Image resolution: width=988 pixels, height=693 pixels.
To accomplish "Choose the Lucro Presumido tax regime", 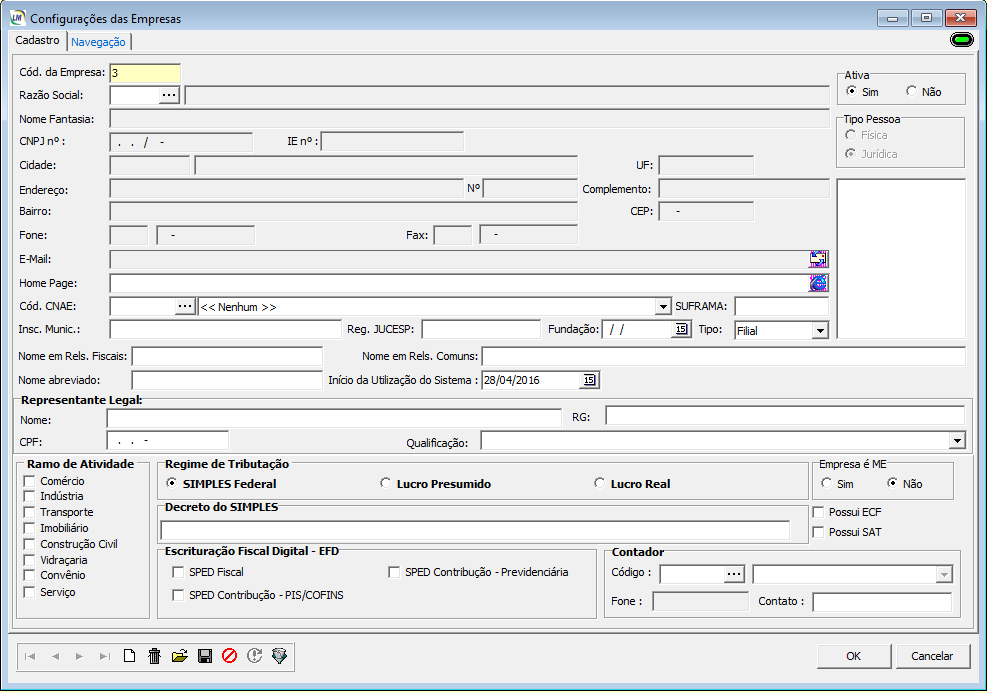I will click(x=386, y=483).
